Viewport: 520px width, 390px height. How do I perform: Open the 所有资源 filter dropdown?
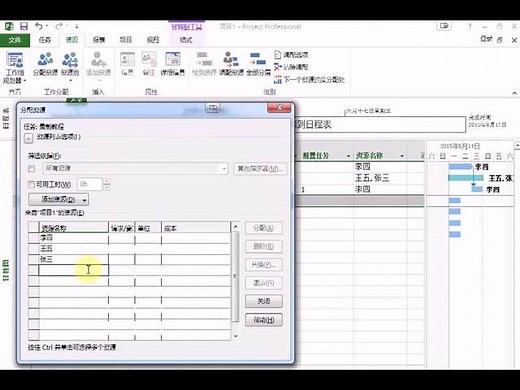click(x=224, y=168)
